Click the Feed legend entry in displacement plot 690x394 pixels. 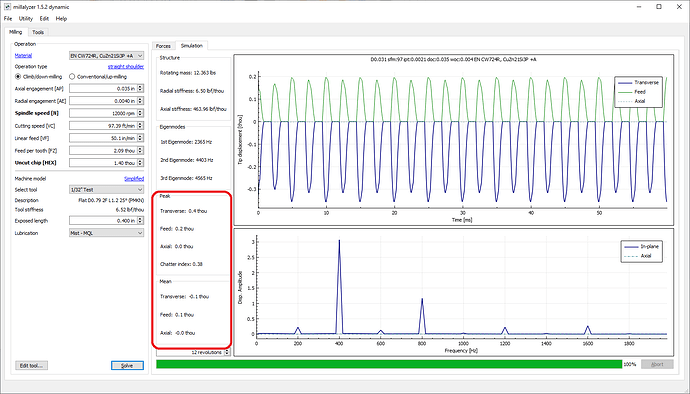point(632,92)
